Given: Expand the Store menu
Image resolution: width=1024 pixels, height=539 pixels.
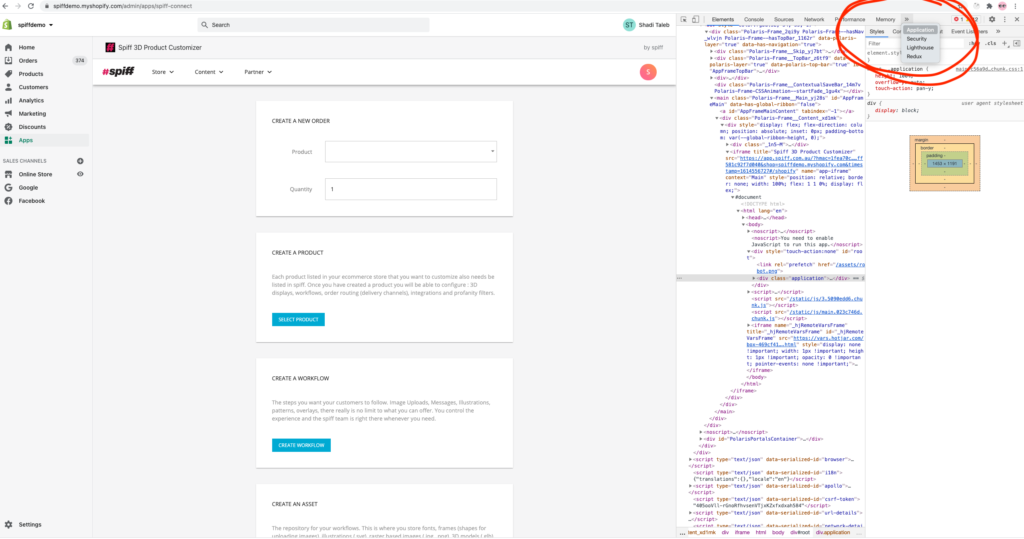Looking at the screenshot, I should coord(163,72).
